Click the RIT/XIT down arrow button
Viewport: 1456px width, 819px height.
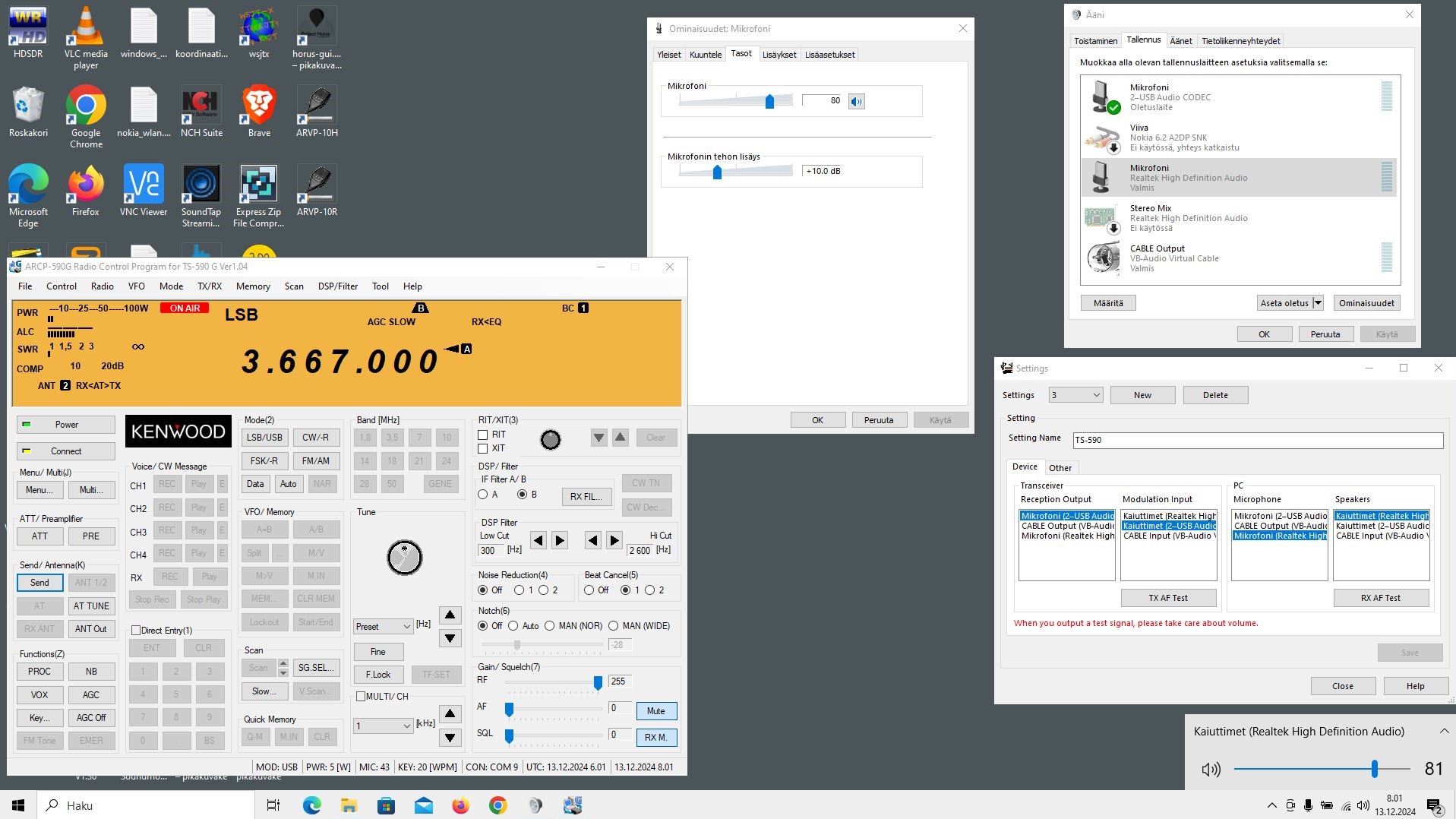pos(599,438)
